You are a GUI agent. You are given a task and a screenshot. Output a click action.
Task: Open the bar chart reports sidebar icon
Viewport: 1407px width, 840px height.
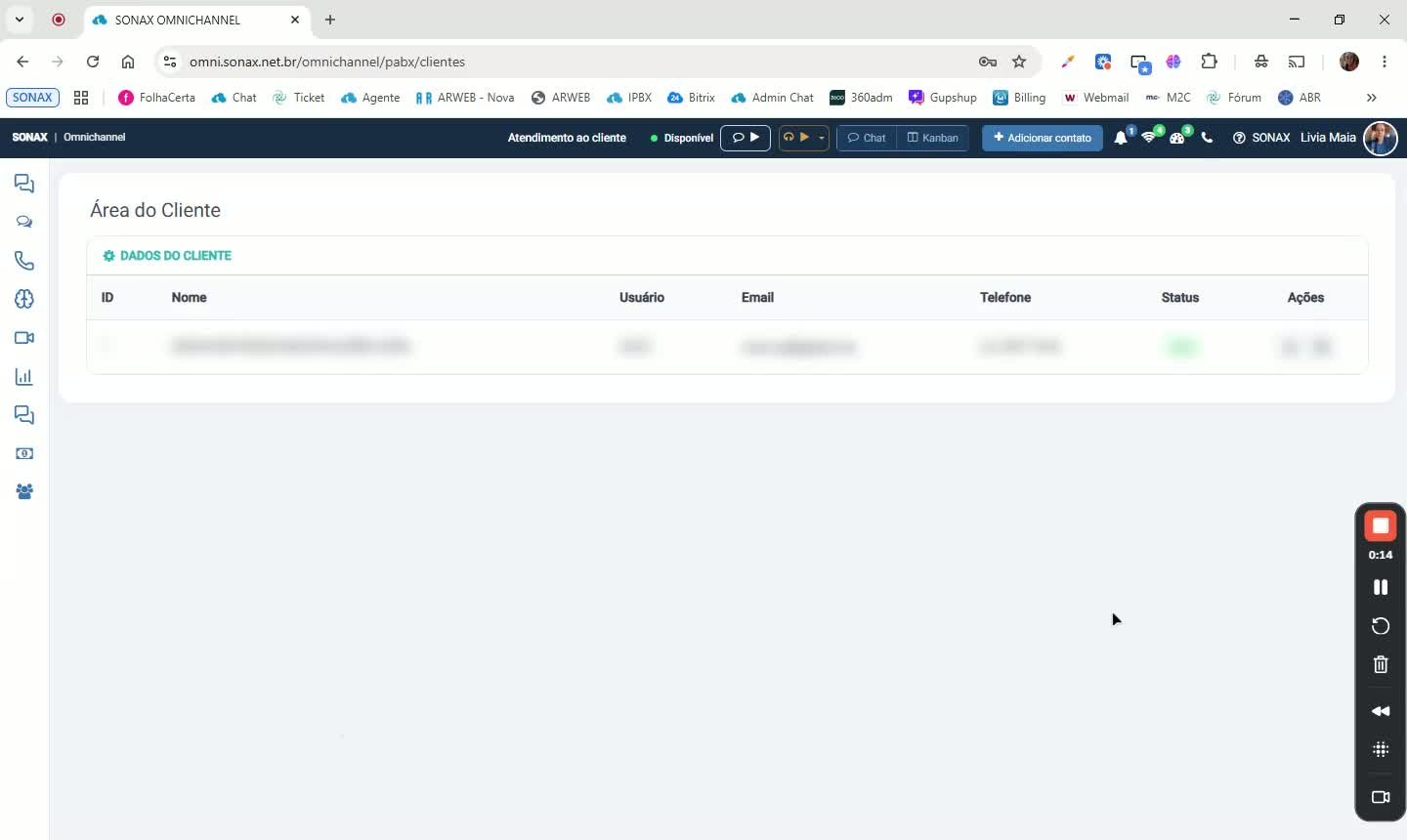point(24,377)
